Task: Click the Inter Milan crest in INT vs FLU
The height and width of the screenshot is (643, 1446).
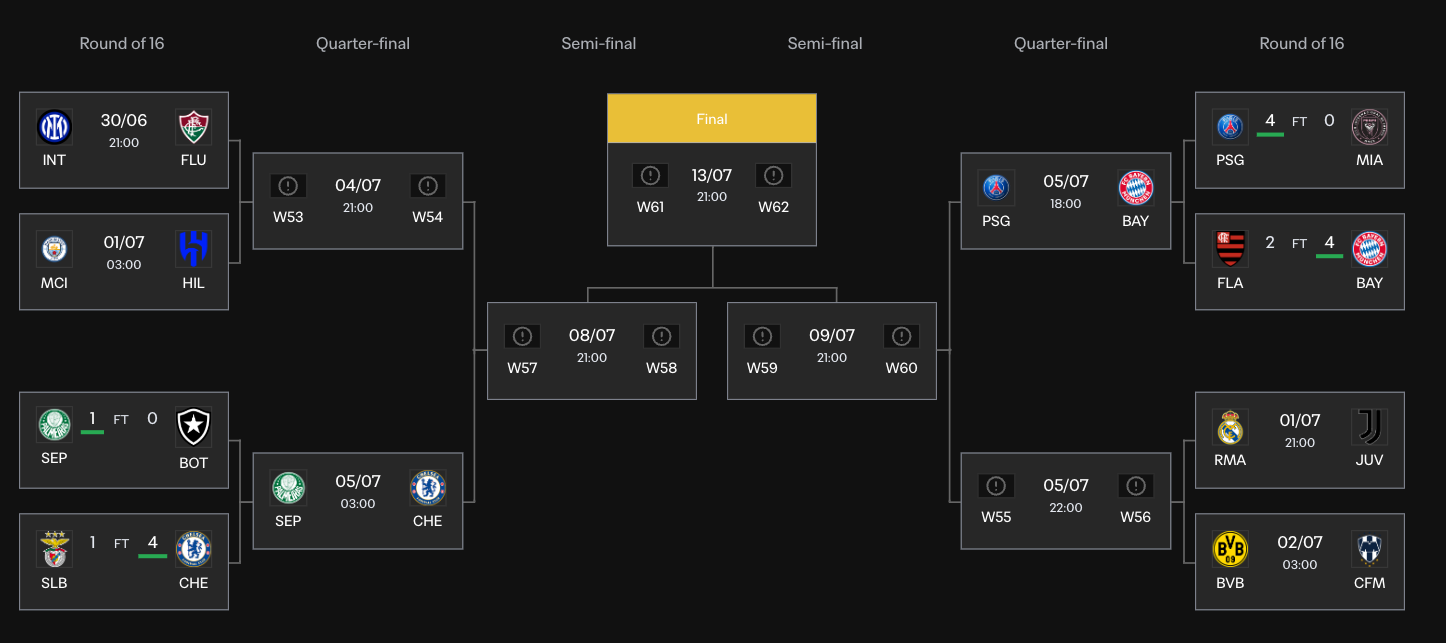Action: [54, 127]
